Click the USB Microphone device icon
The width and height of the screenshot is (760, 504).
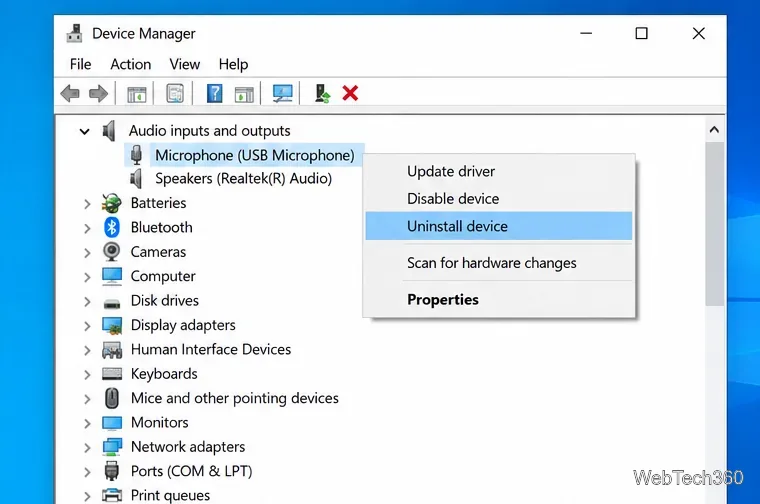tap(137, 155)
